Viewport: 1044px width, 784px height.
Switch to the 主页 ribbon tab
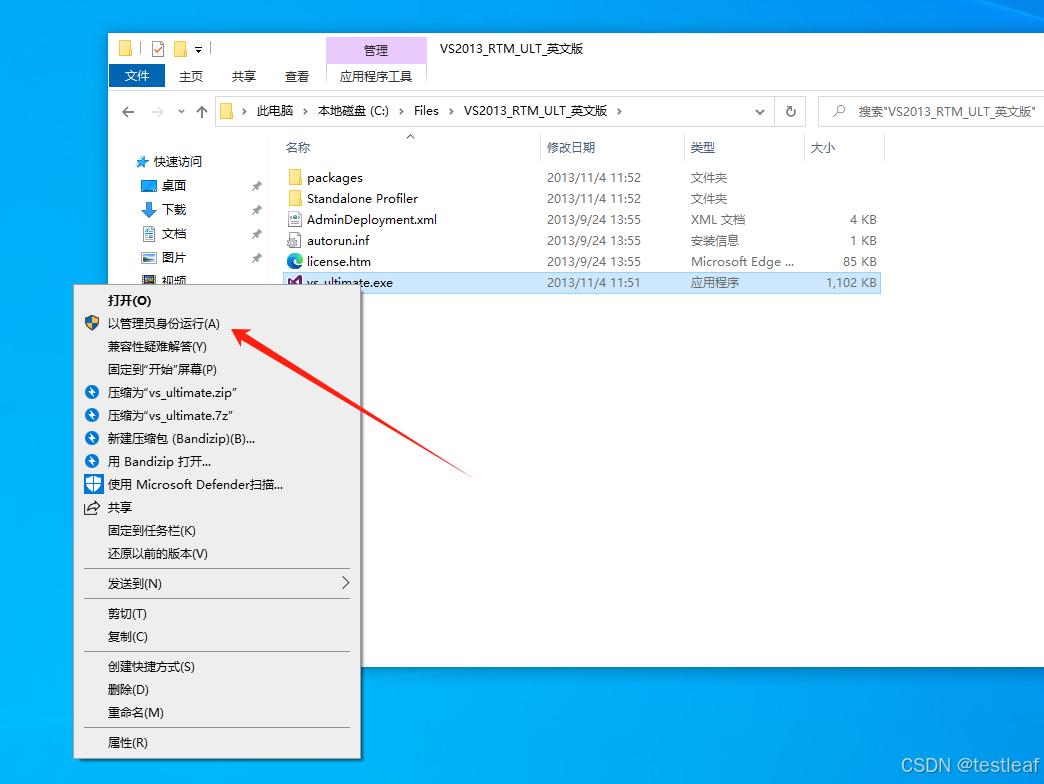(190, 77)
